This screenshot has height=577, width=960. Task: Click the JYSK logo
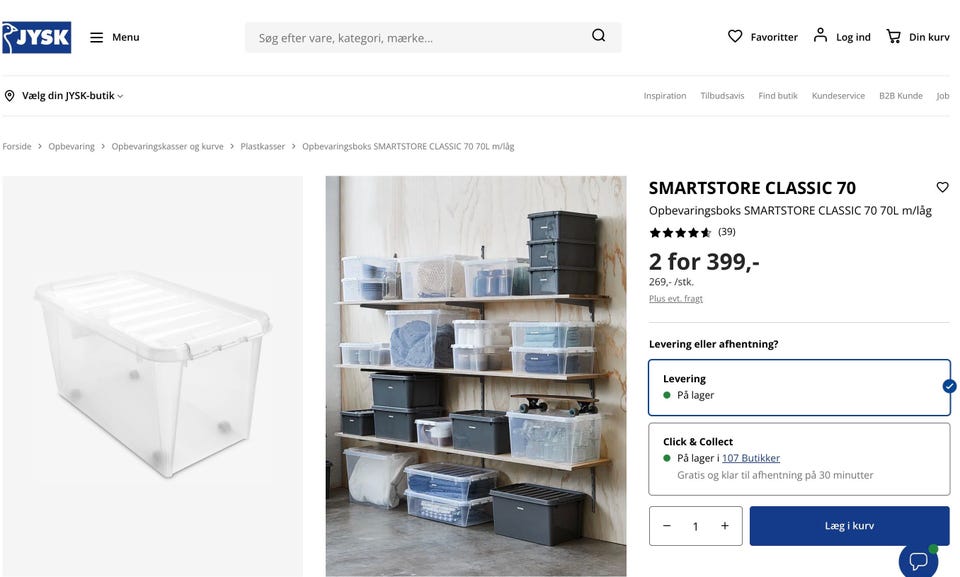click(x=37, y=37)
